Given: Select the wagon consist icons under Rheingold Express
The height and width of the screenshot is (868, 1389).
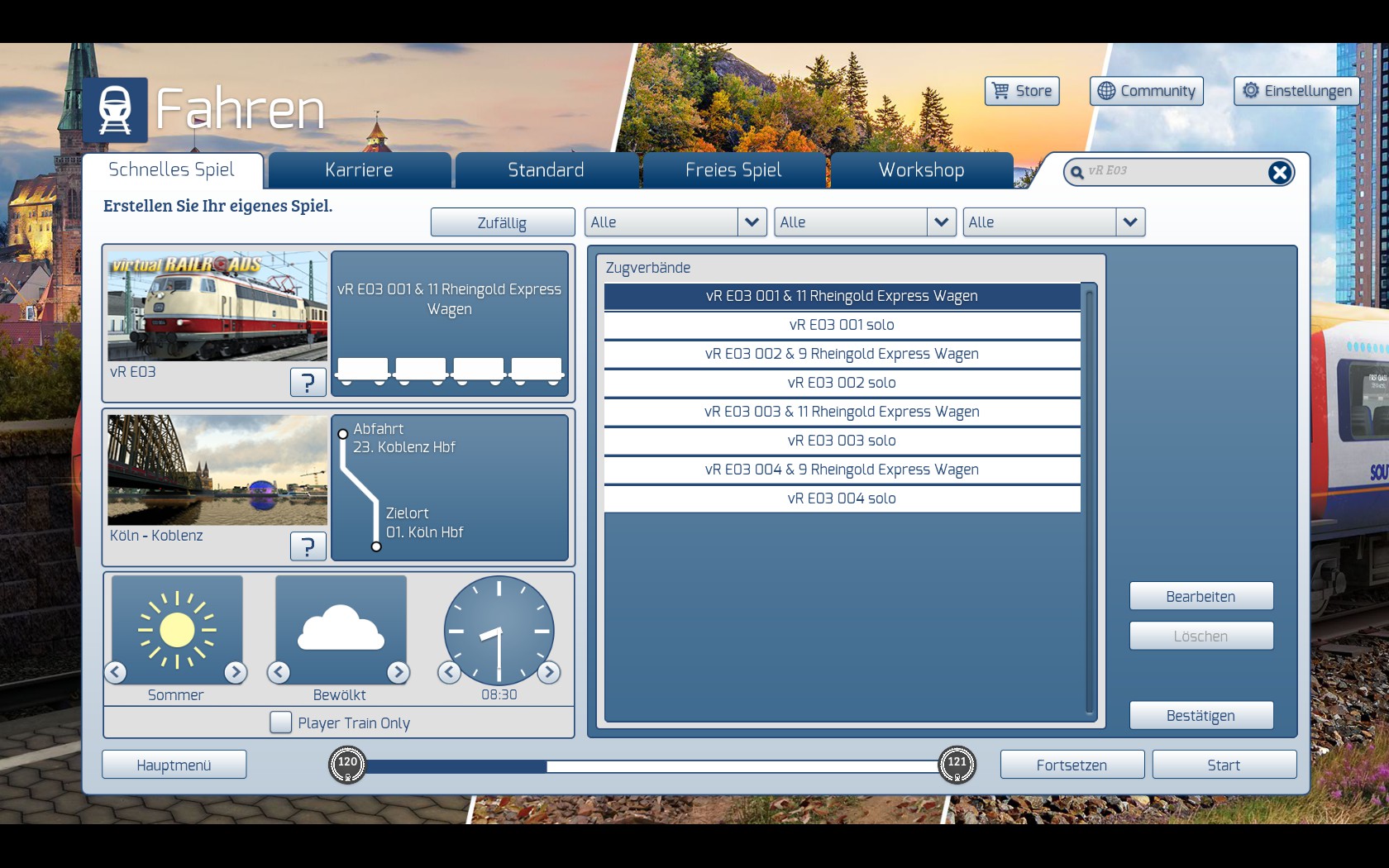Looking at the screenshot, I should tap(450, 371).
